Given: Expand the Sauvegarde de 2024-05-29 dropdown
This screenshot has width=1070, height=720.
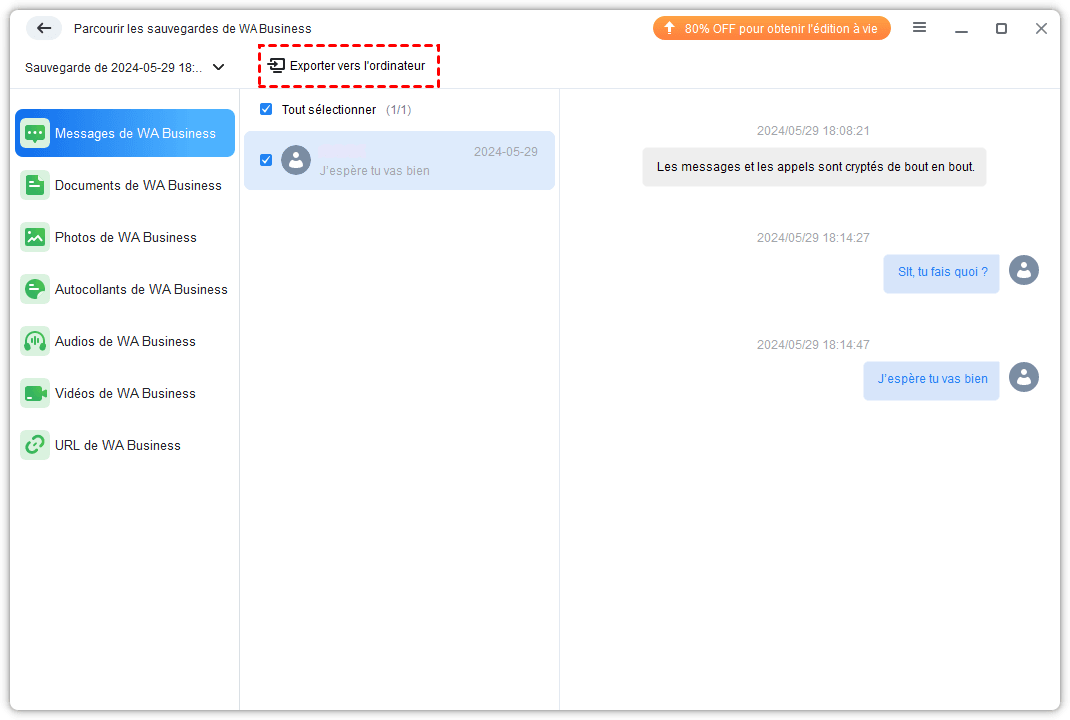Looking at the screenshot, I should click(113, 67).
